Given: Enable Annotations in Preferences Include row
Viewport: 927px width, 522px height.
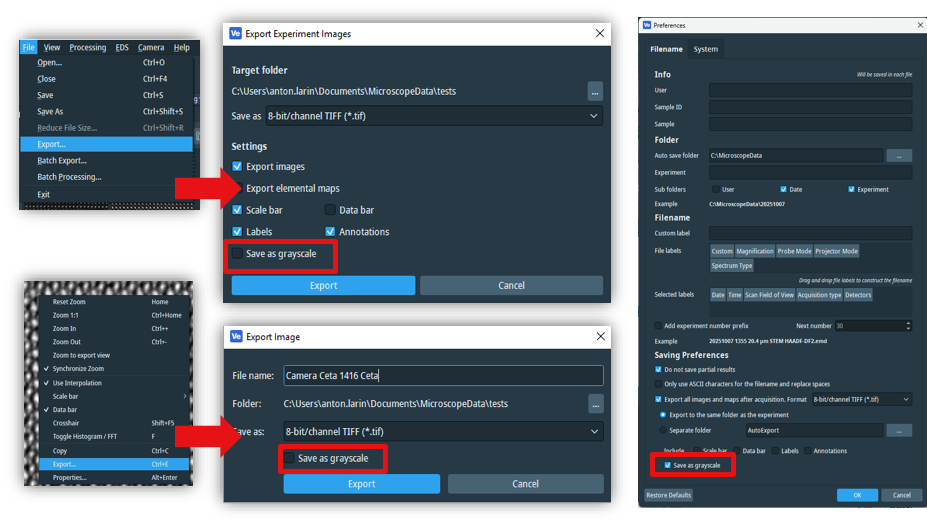Looking at the screenshot, I should [808, 451].
